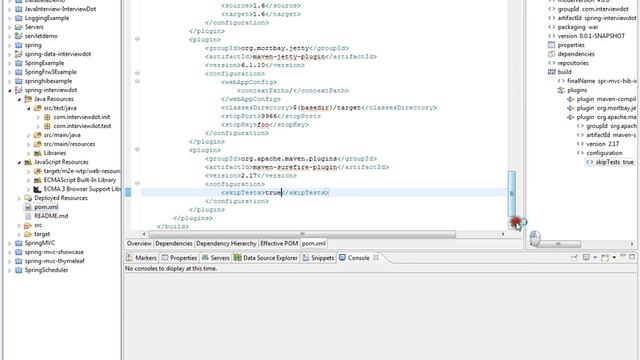640x360 pixels.
Task: Expand the Deployed Resources node
Action: (19, 198)
